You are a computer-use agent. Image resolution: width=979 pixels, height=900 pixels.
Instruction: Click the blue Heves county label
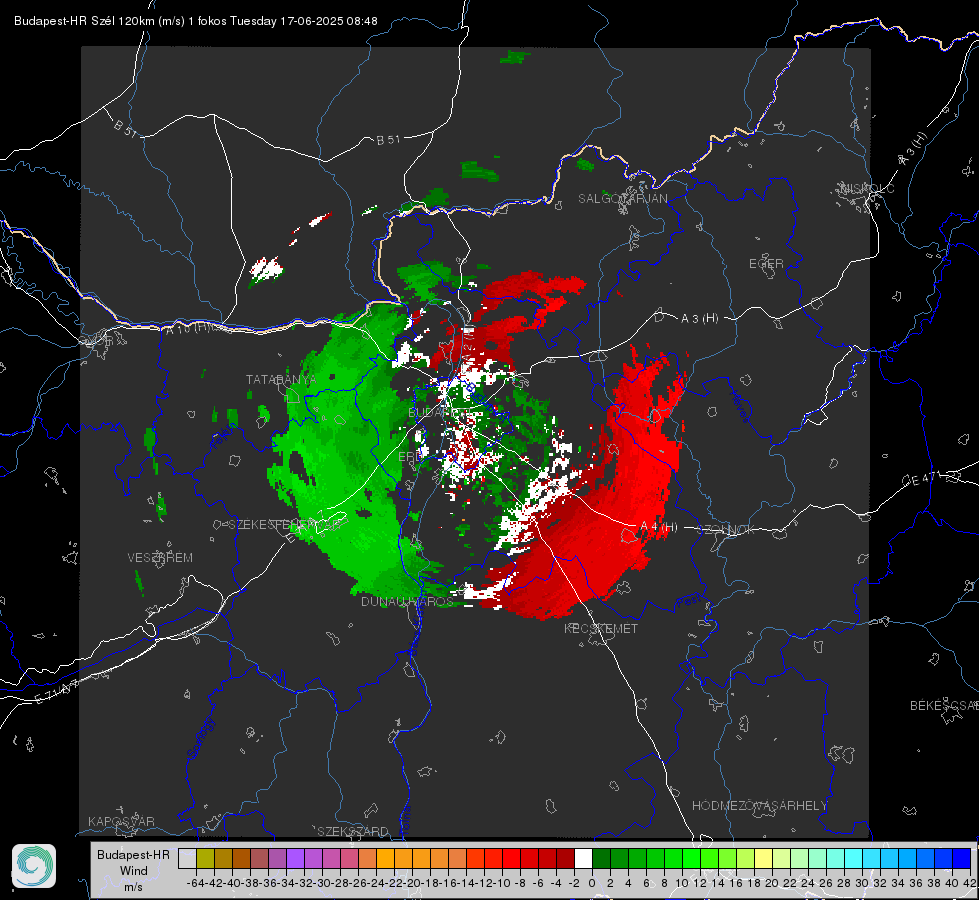[739, 406]
